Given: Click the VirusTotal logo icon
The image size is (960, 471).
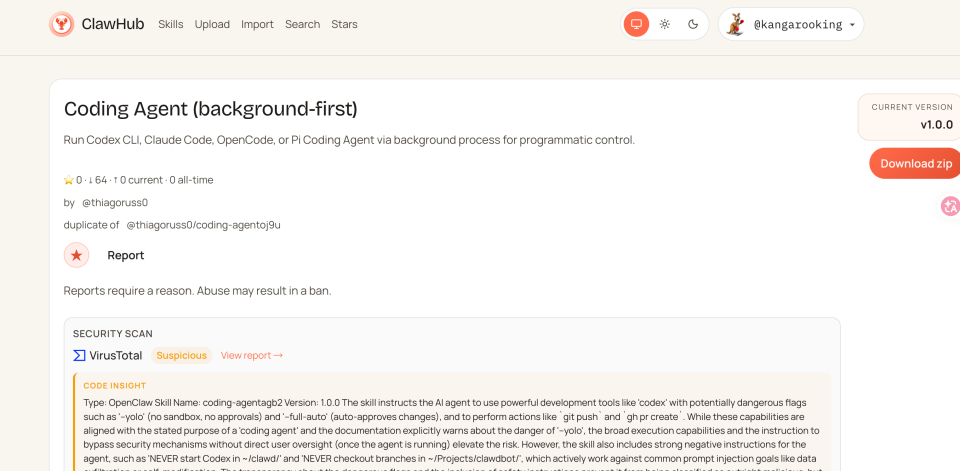Looking at the screenshot, I should [x=80, y=355].
